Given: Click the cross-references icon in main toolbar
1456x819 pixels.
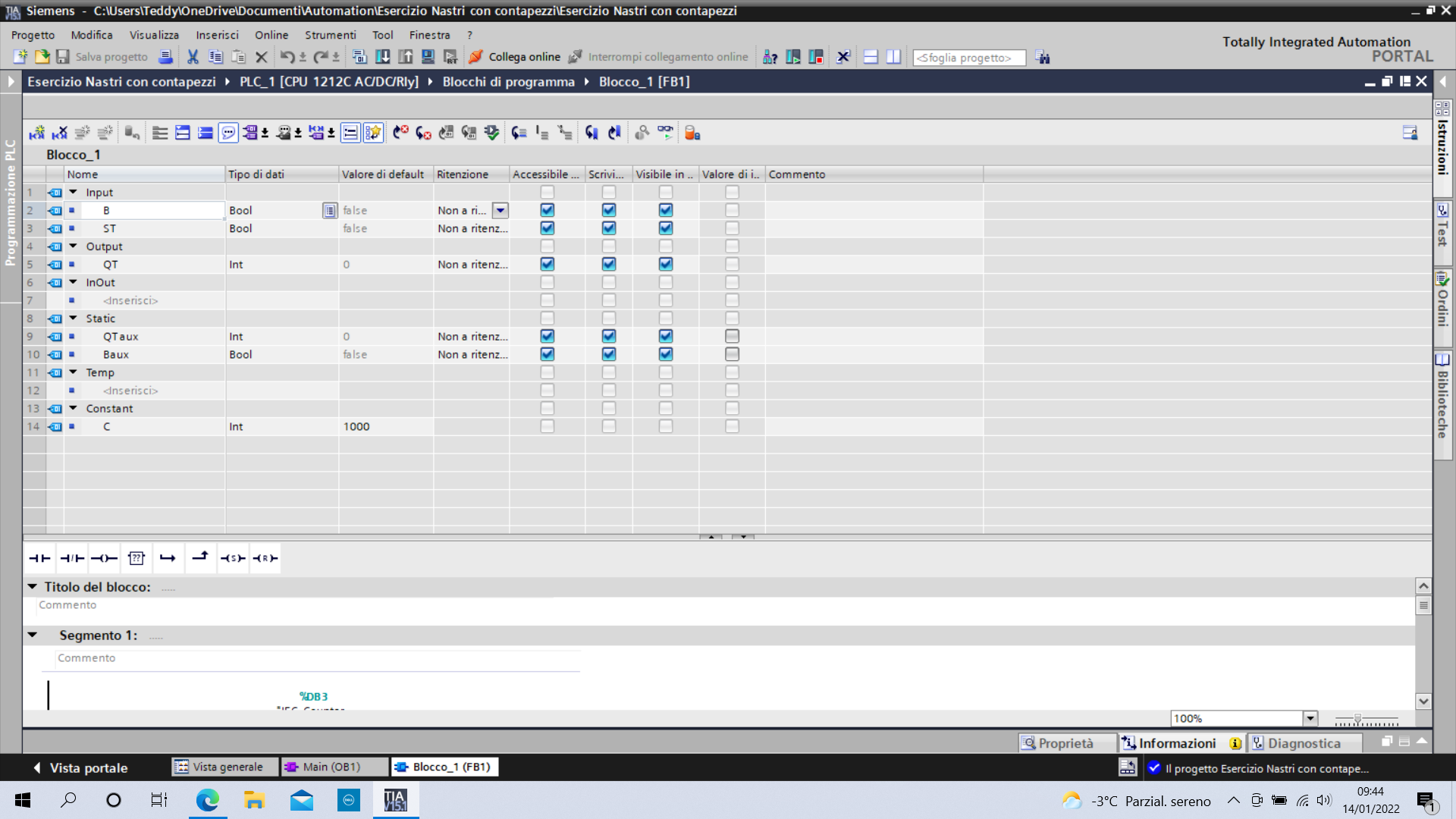Looking at the screenshot, I should [x=843, y=57].
